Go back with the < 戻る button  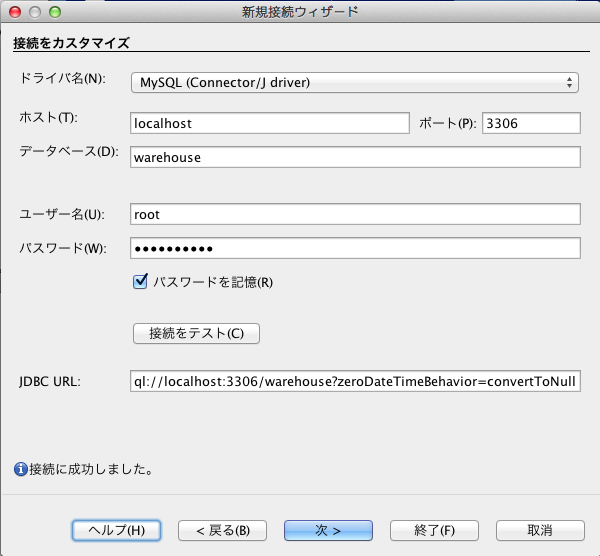(x=221, y=529)
